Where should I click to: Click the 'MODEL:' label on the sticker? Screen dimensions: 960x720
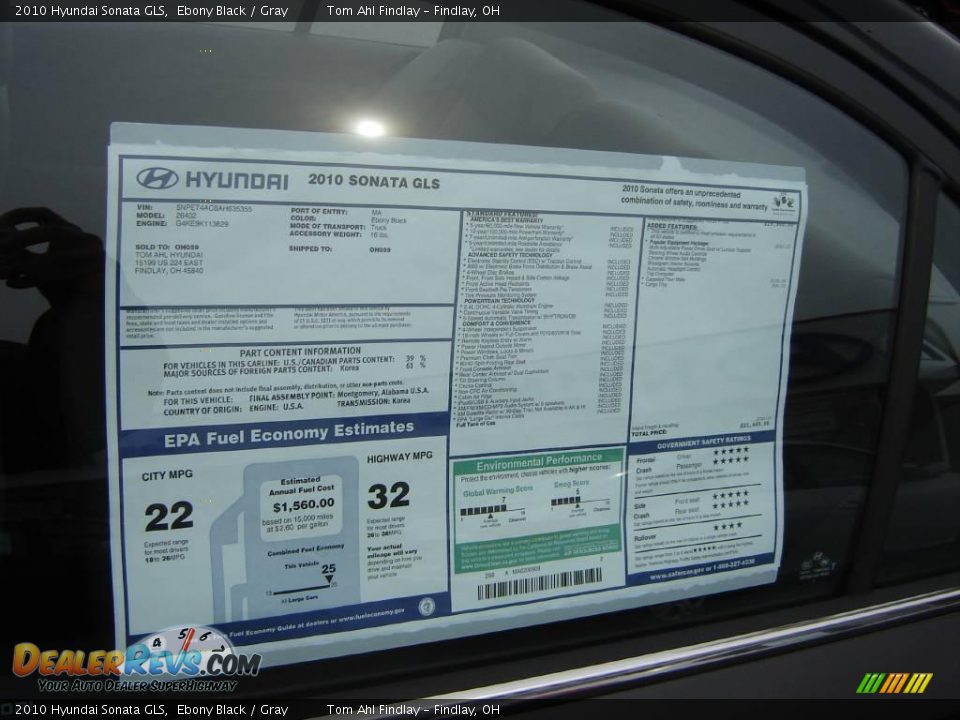click(150, 216)
